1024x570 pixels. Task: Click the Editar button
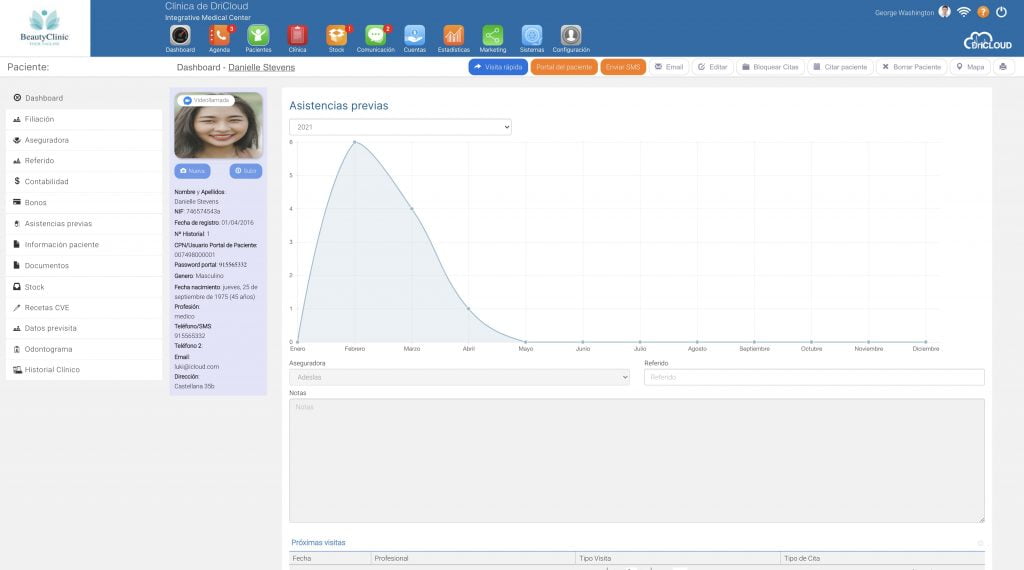click(x=712, y=67)
